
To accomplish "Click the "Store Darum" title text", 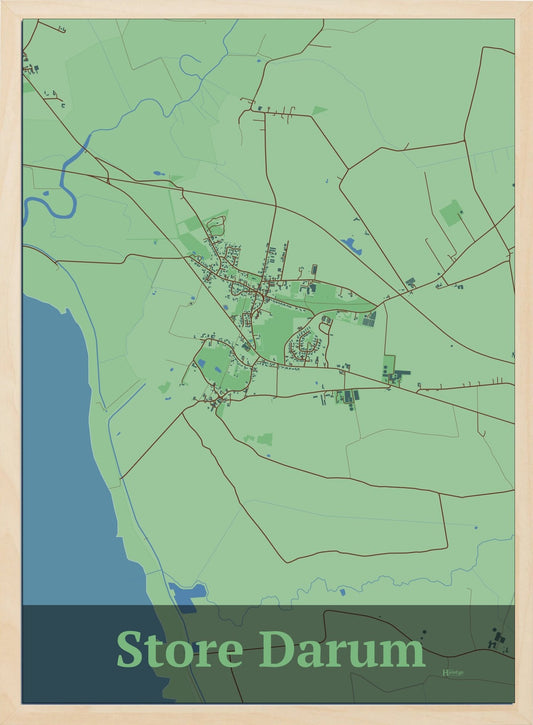I will pyautogui.click(x=271, y=649).
